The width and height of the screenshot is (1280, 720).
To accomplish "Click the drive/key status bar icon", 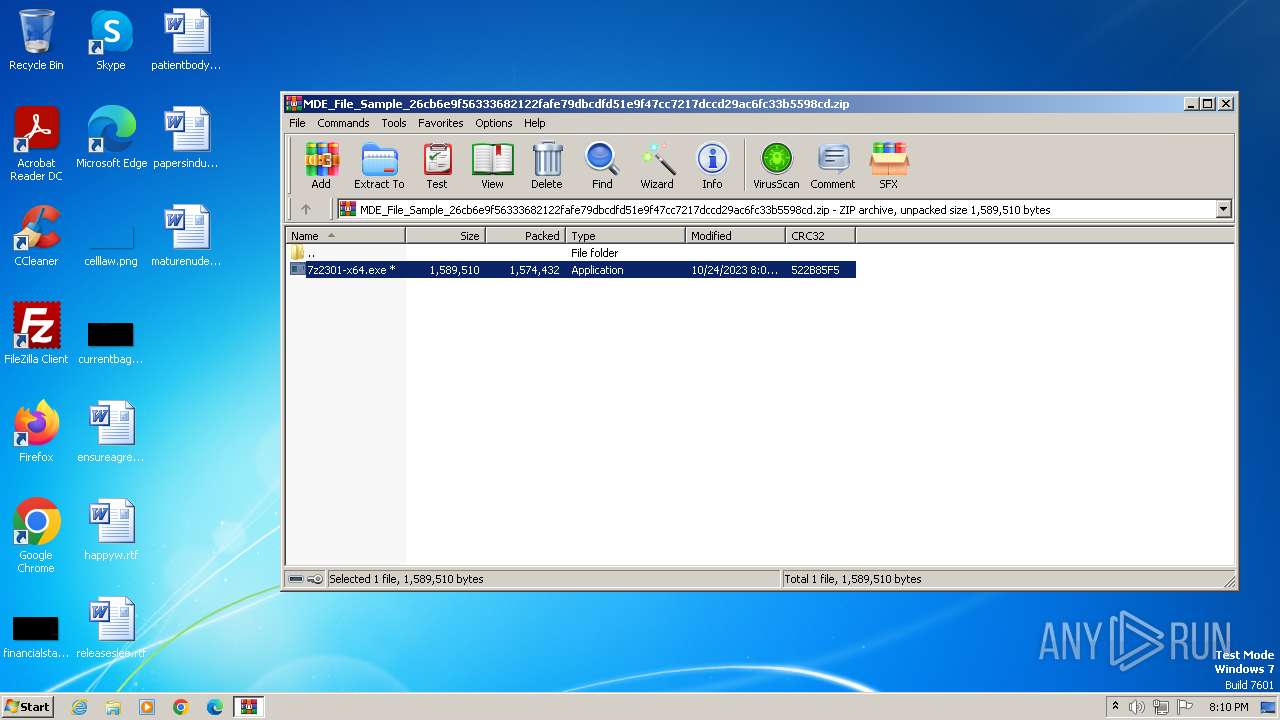I will [306, 579].
